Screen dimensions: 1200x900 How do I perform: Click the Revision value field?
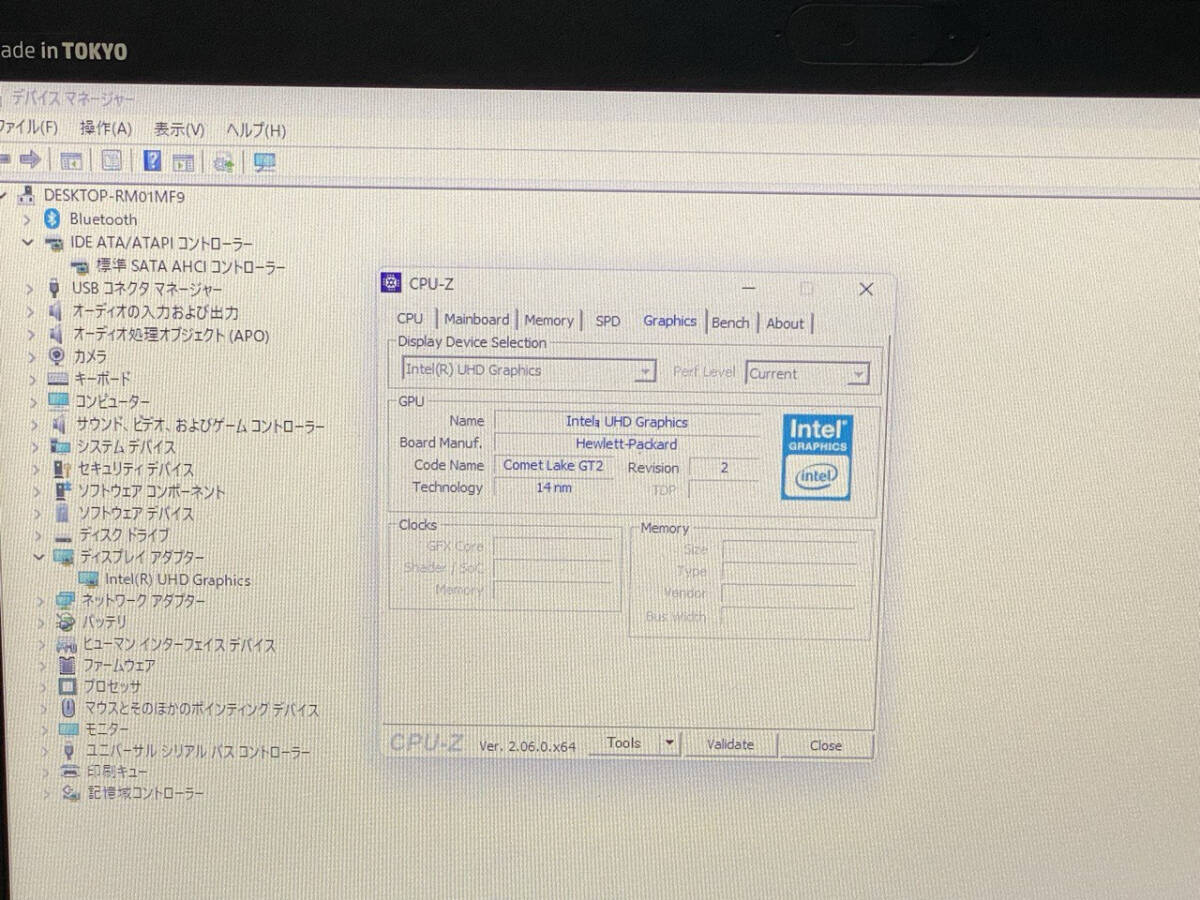[724, 467]
